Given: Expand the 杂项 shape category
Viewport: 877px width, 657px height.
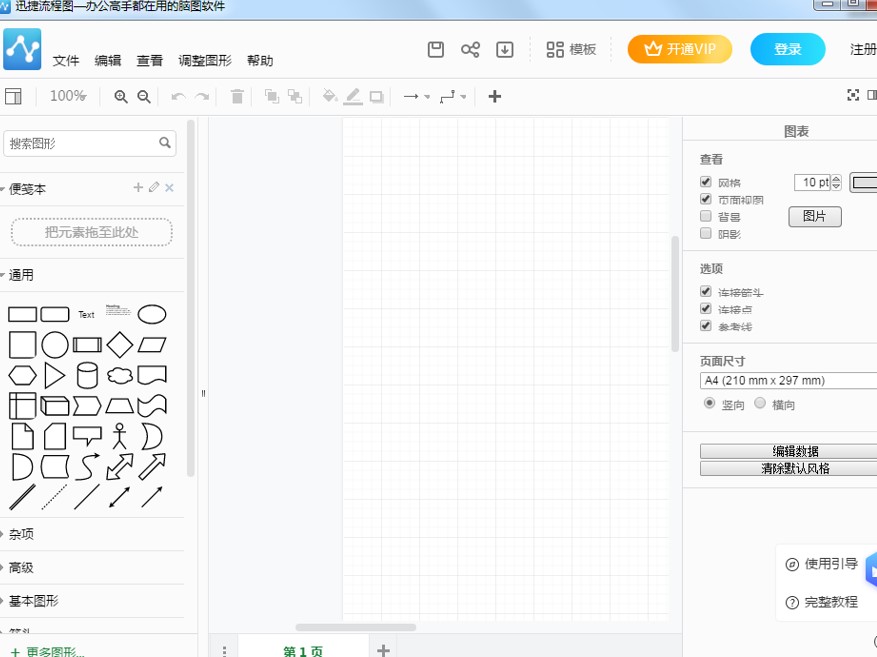Looking at the screenshot, I should (22, 534).
